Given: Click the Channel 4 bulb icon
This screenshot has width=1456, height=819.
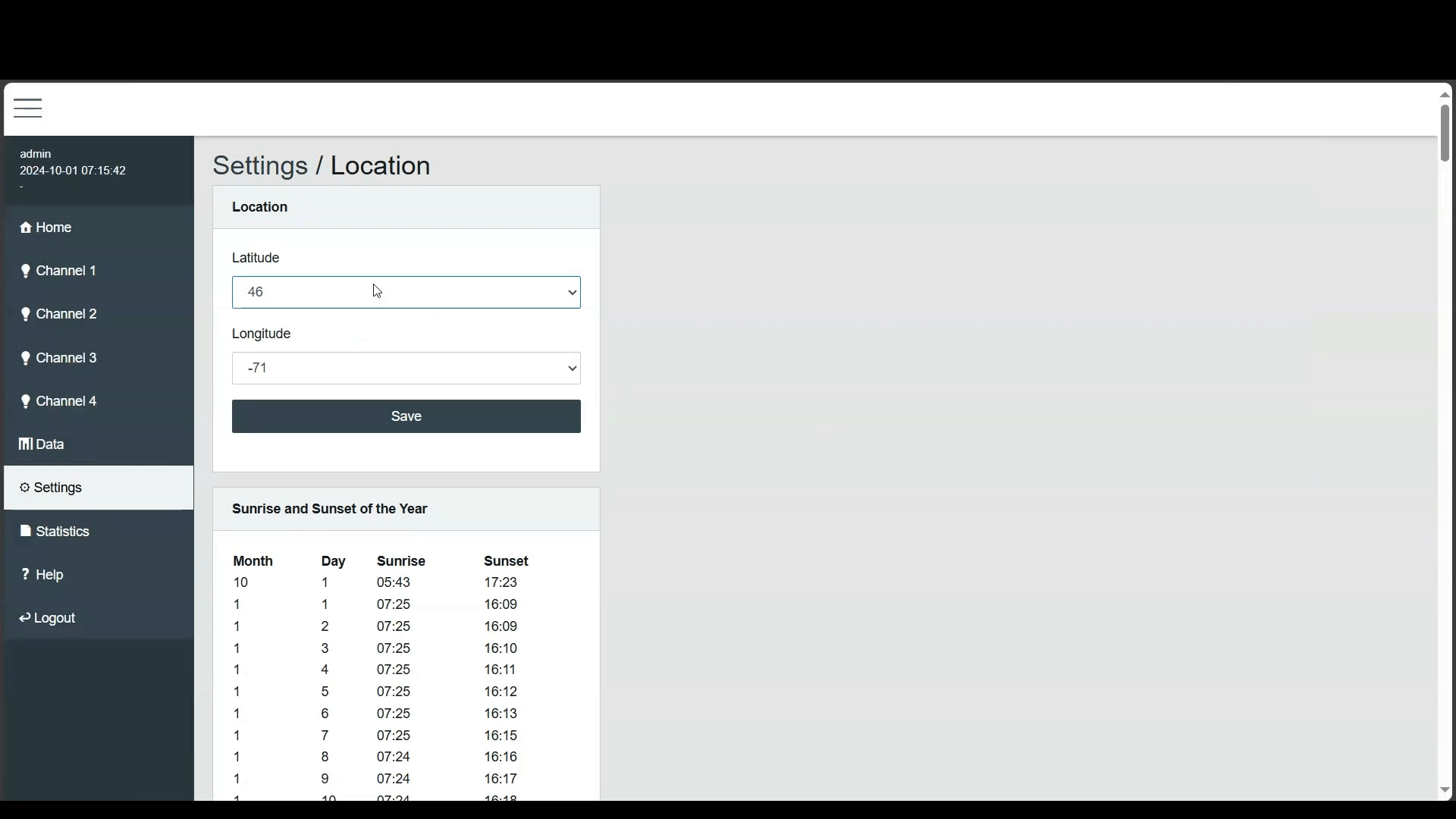Looking at the screenshot, I should (25, 401).
